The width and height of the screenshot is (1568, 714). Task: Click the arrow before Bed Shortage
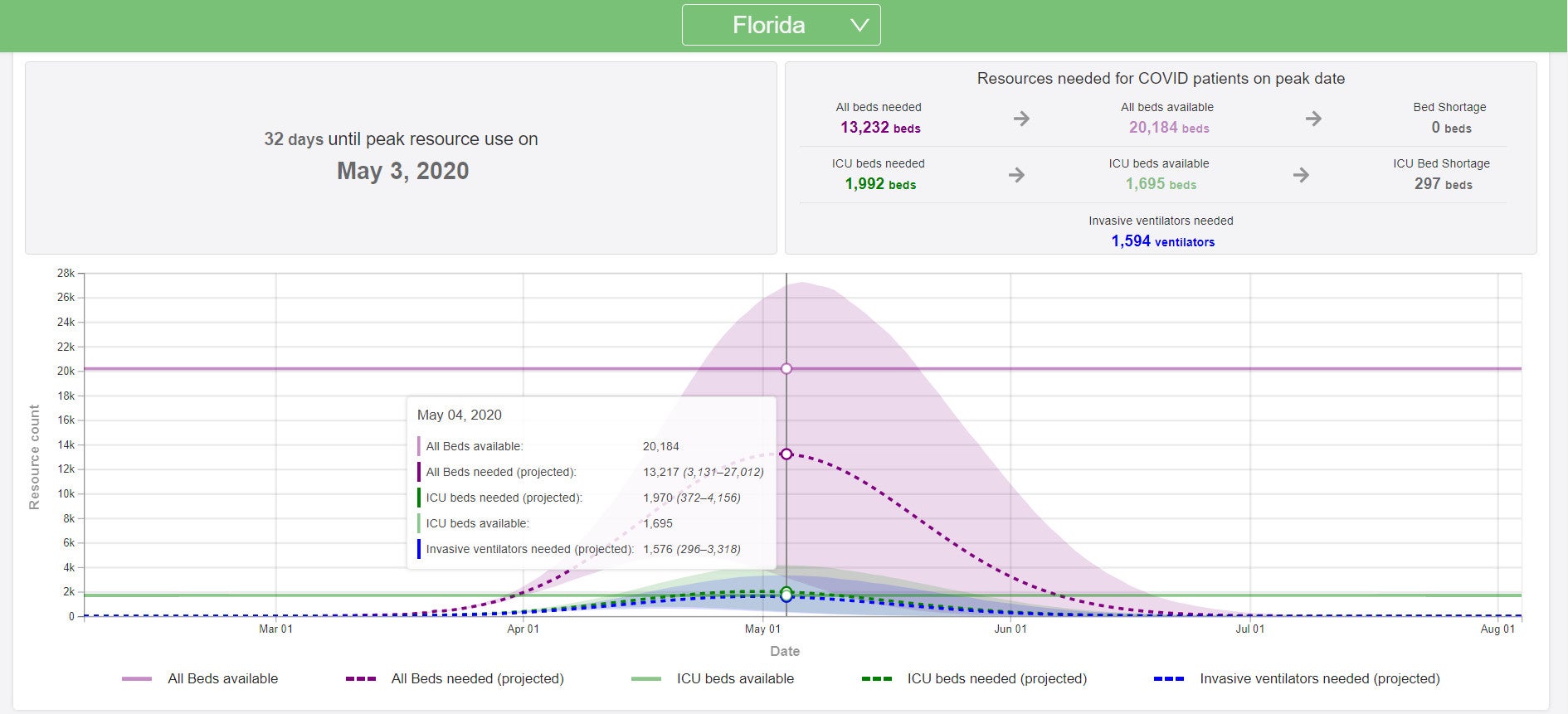1313,119
